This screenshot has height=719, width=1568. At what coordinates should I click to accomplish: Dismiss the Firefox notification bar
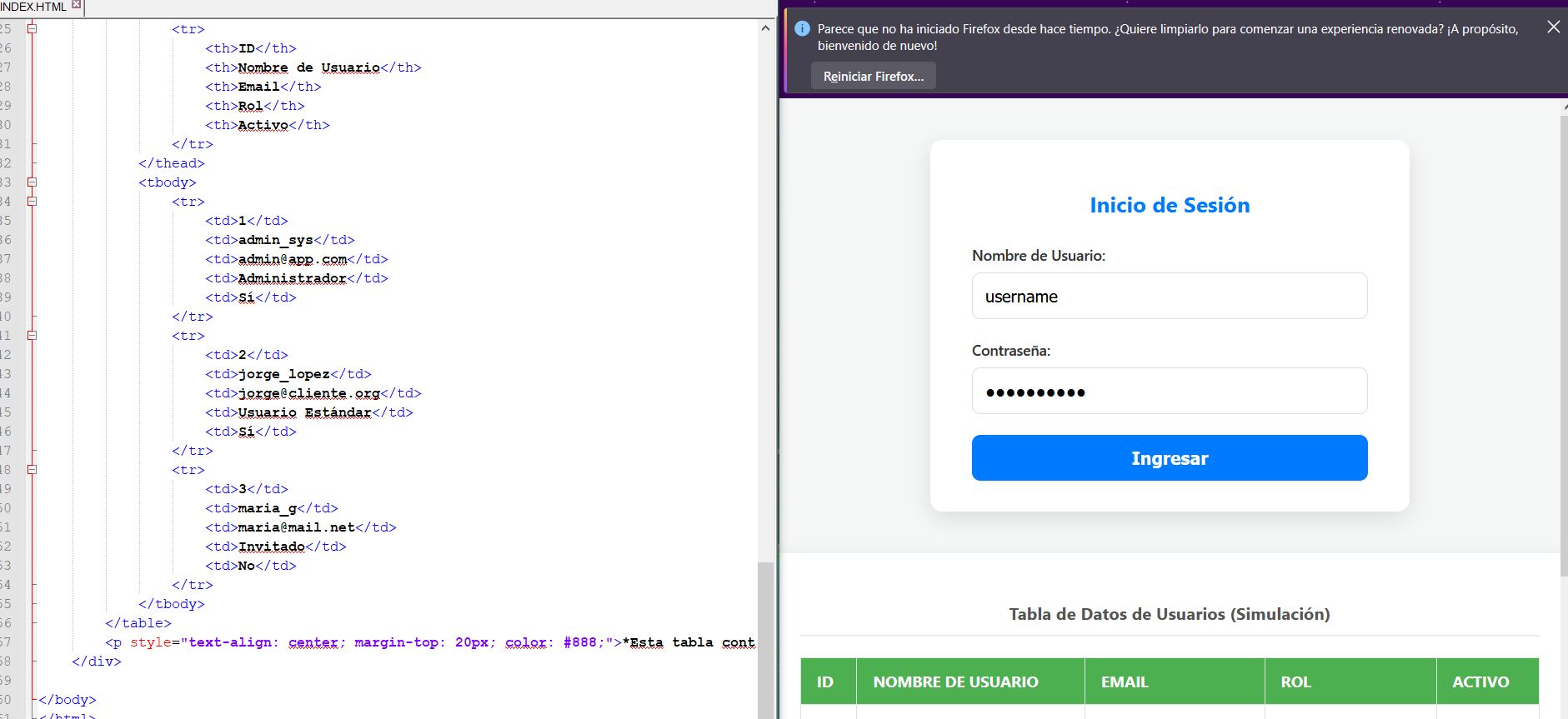coord(1553,27)
